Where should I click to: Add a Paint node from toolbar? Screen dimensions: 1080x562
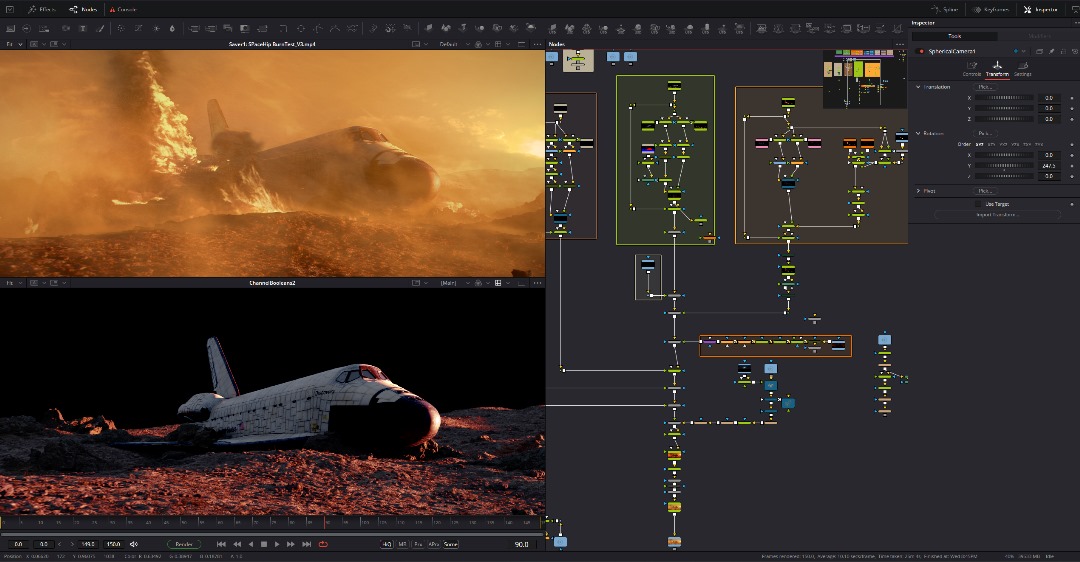pos(101,28)
